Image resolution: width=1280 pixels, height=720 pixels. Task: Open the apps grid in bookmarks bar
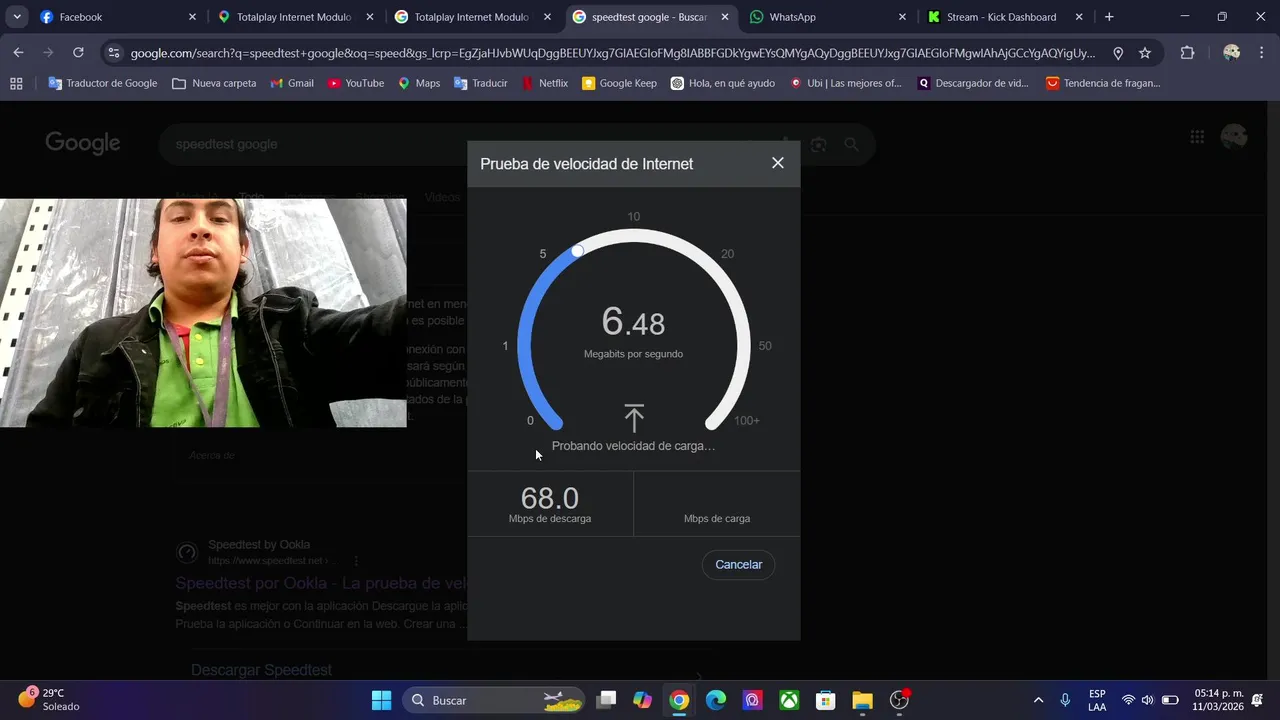click(16, 83)
